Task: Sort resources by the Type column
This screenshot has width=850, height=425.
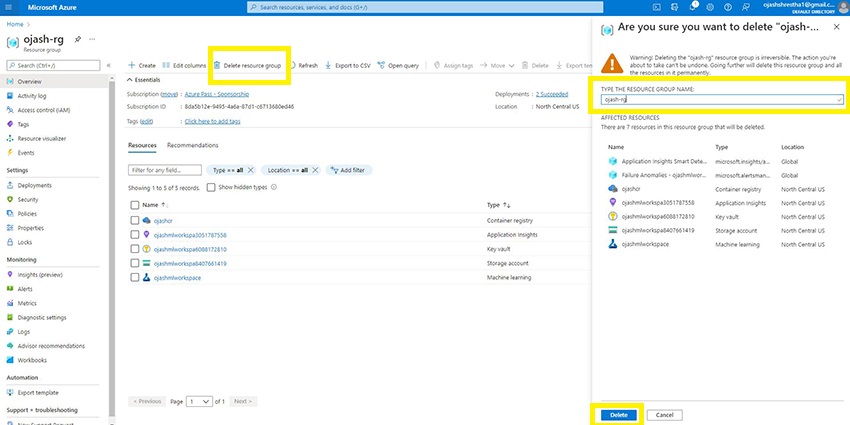Action: coord(499,205)
